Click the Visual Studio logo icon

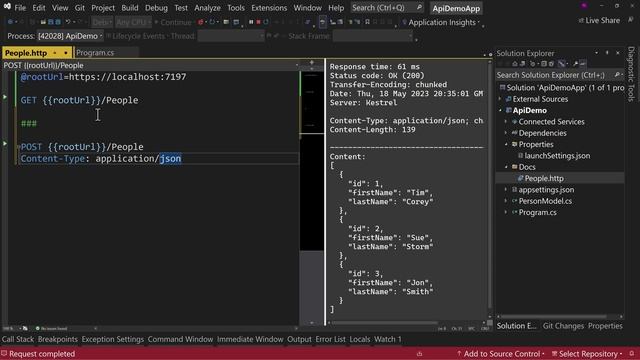7,7
